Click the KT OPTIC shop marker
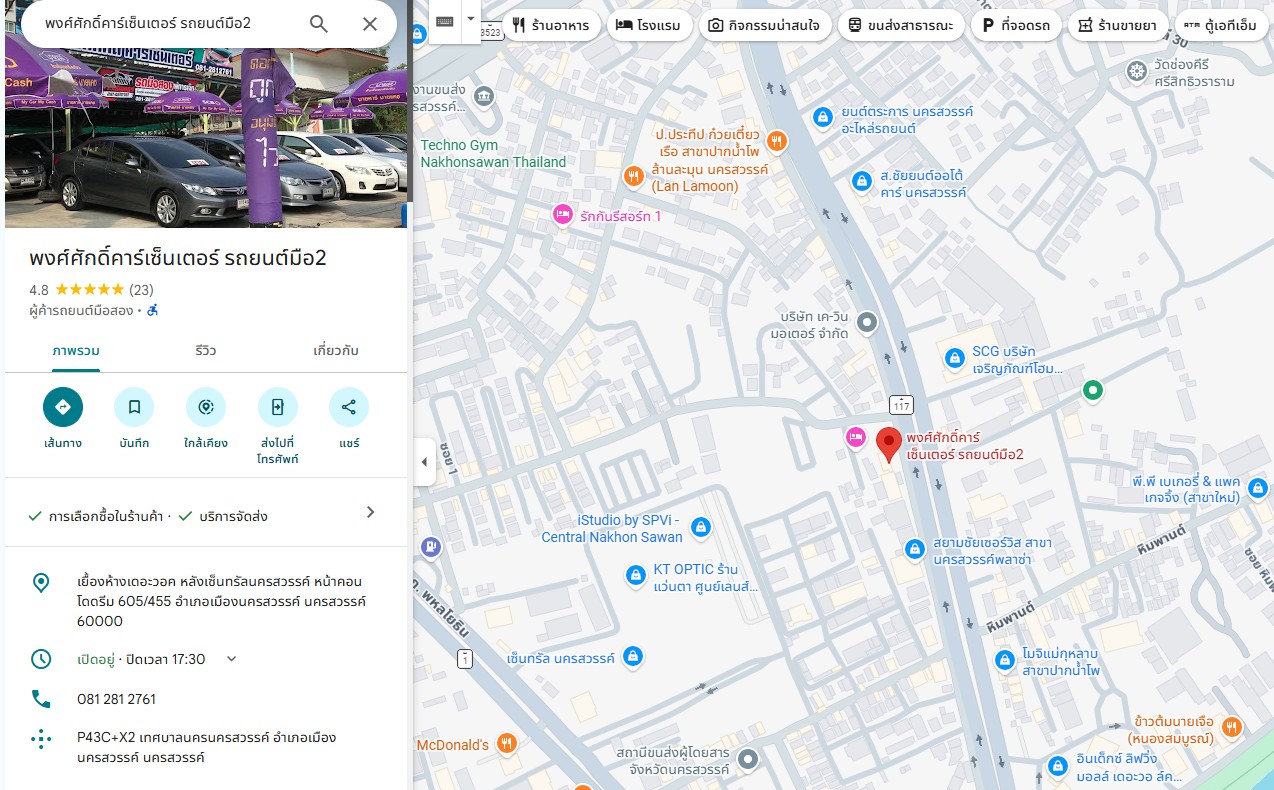This screenshot has width=1274, height=790. pyautogui.click(x=635, y=575)
